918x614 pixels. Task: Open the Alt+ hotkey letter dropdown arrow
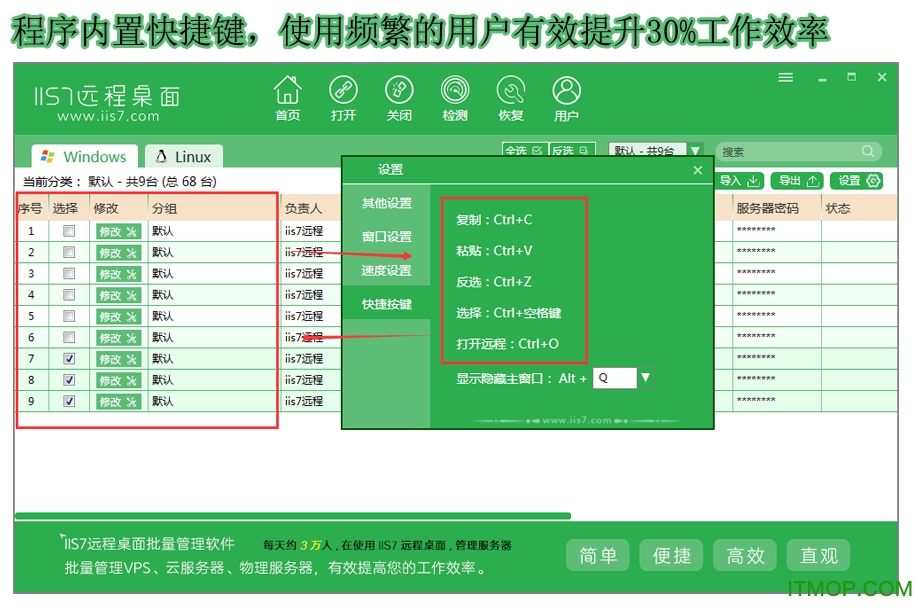pyautogui.click(x=645, y=378)
